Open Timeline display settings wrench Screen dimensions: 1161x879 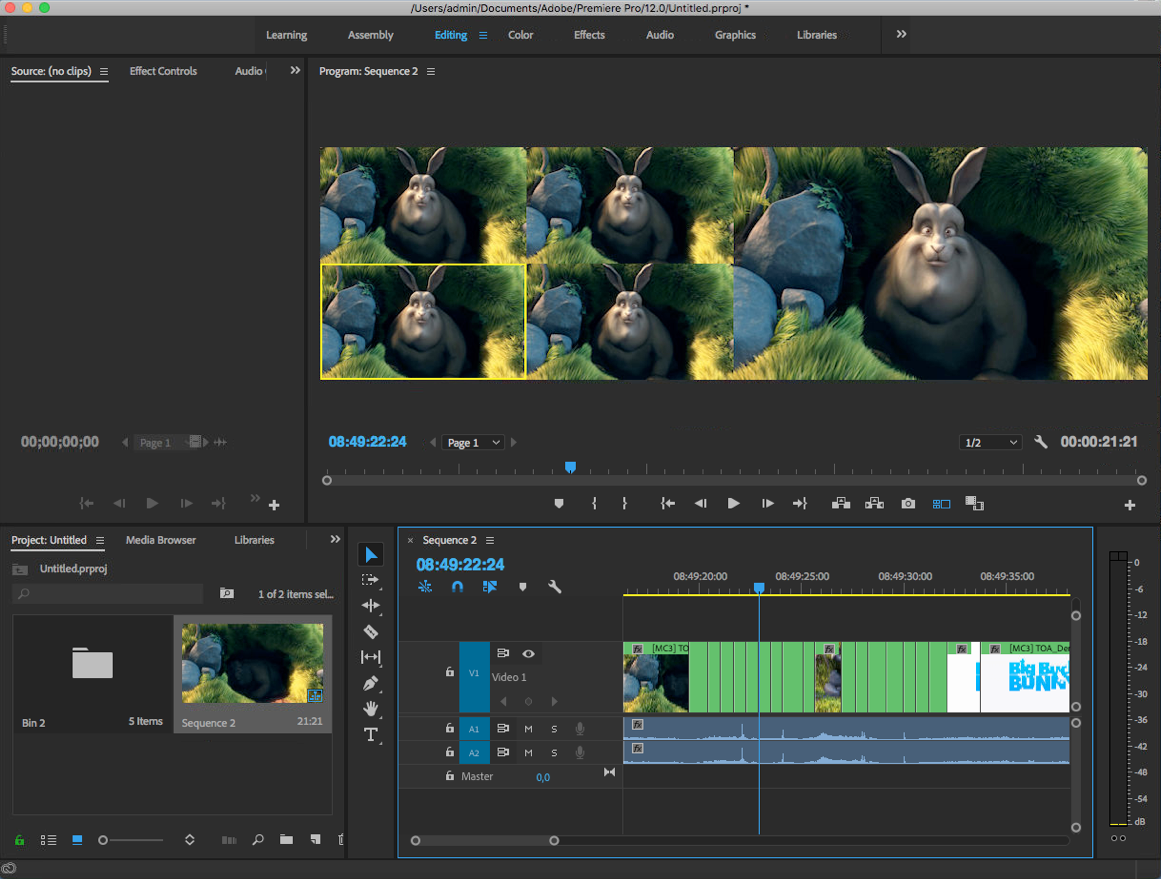click(554, 586)
